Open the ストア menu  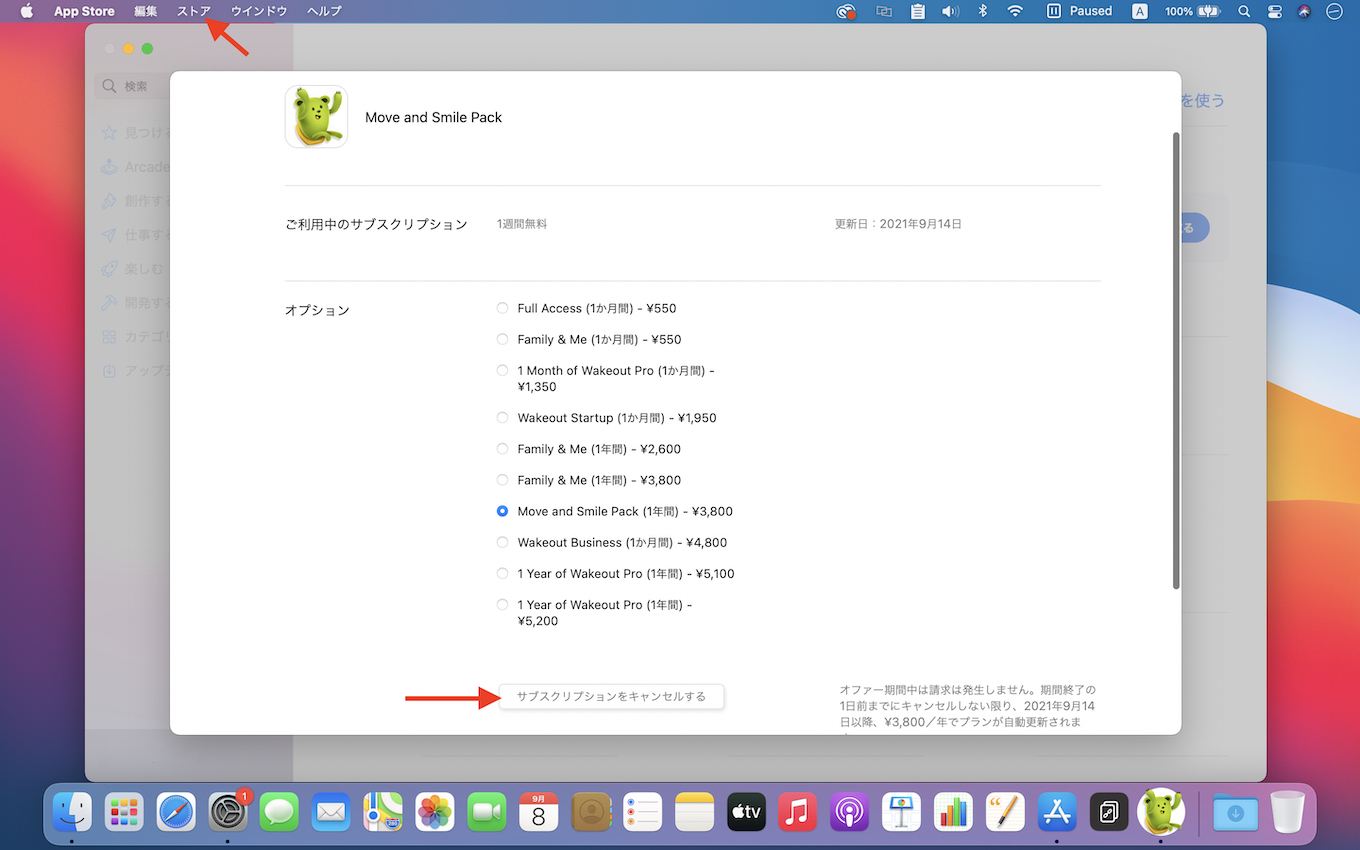(194, 11)
